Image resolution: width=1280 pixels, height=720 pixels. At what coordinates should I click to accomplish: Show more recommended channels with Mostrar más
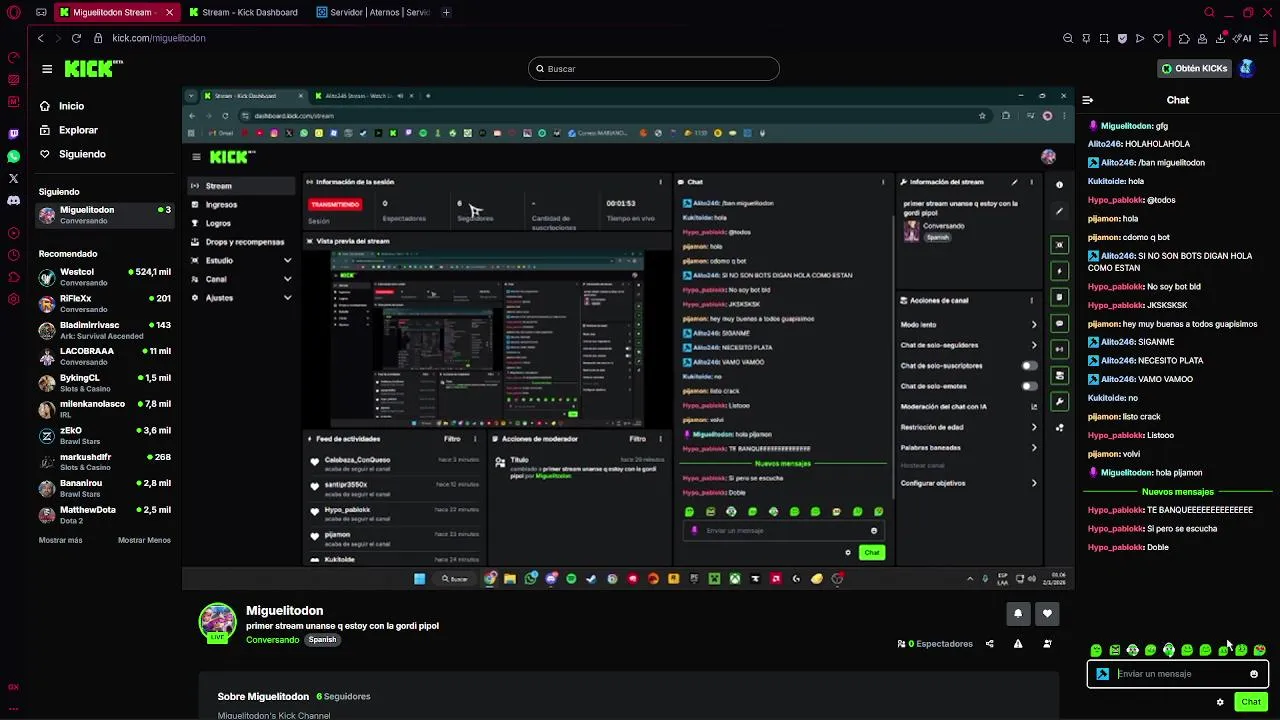(x=61, y=540)
